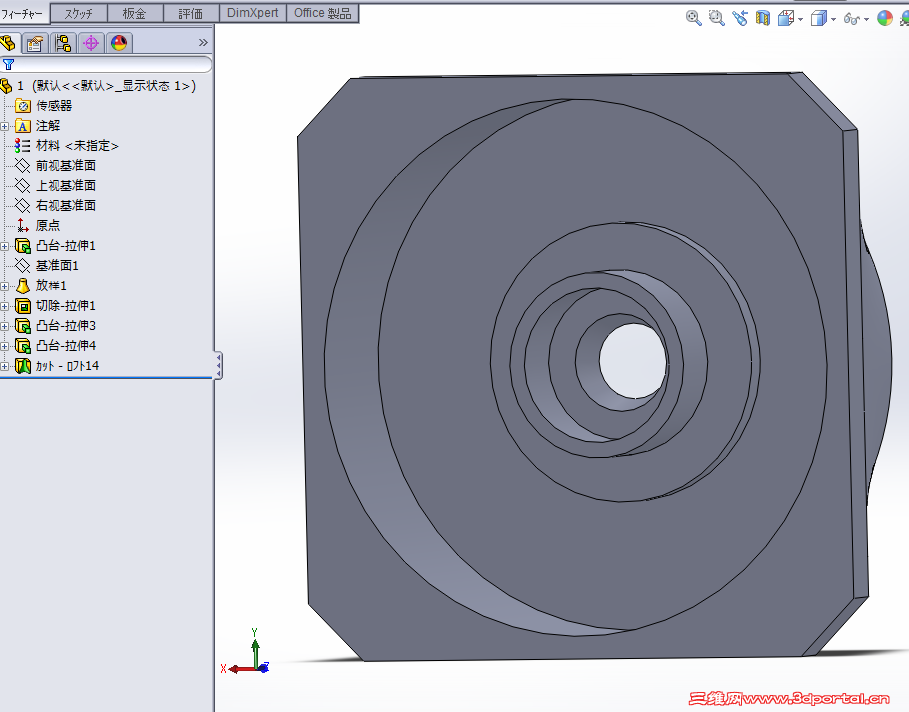The height and width of the screenshot is (712, 909).
Task: Select the 放样1 loft feature
Action: [x=51, y=285]
